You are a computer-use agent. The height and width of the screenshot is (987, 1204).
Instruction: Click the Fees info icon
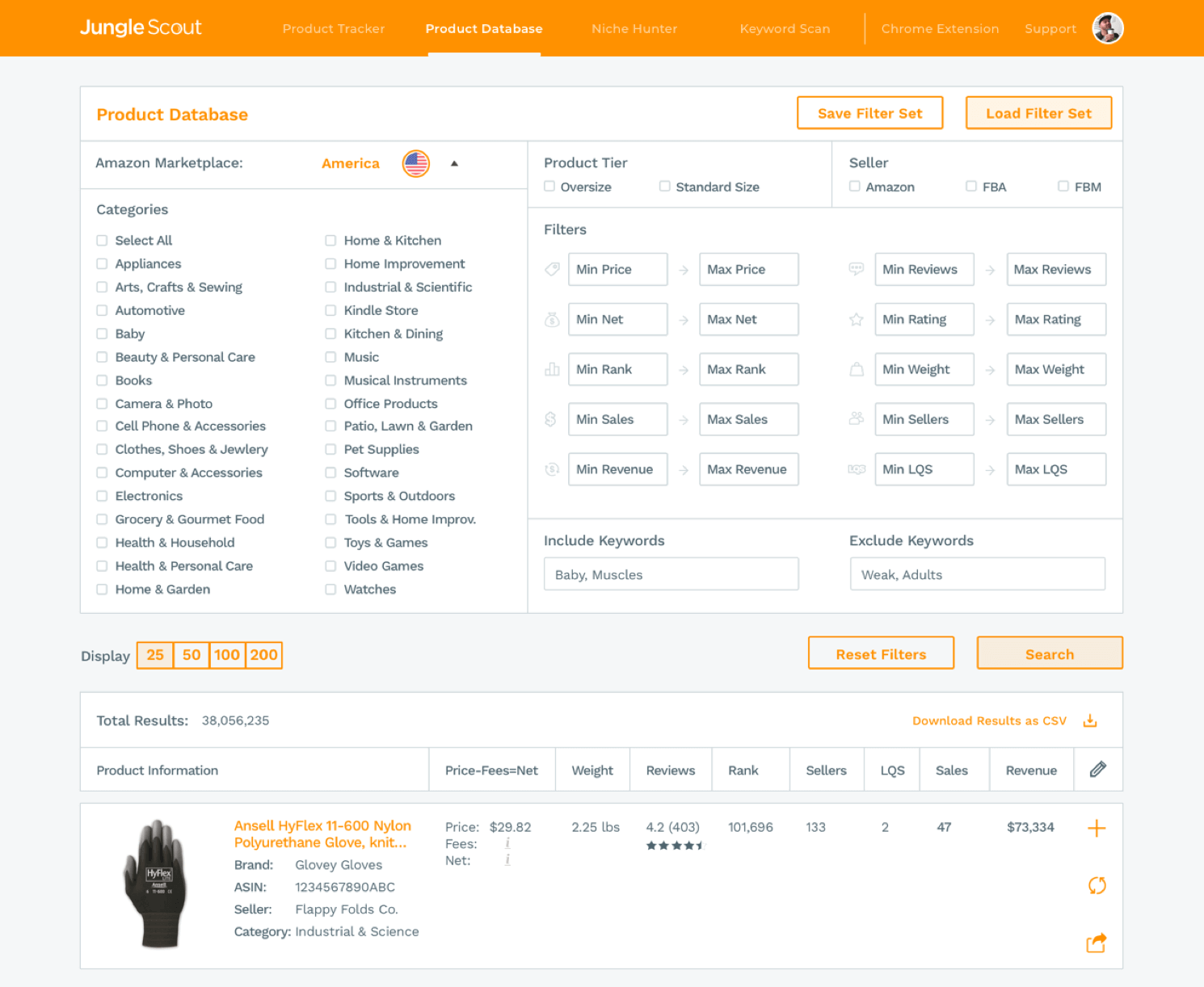(x=507, y=843)
